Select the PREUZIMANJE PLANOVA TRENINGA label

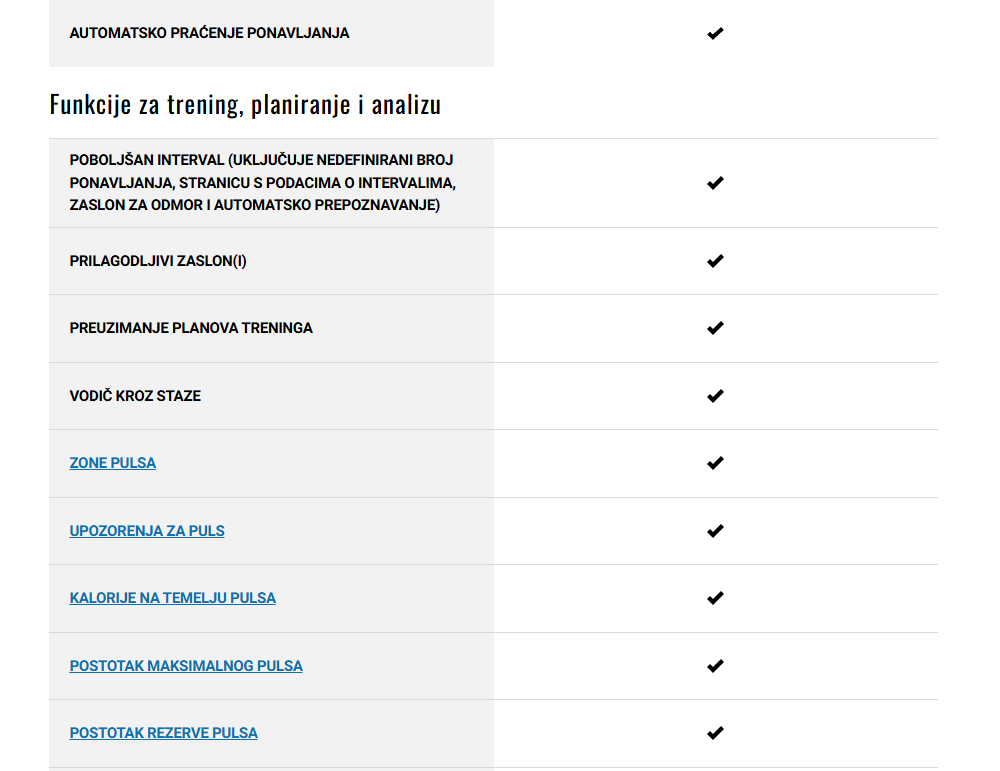[191, 328]
